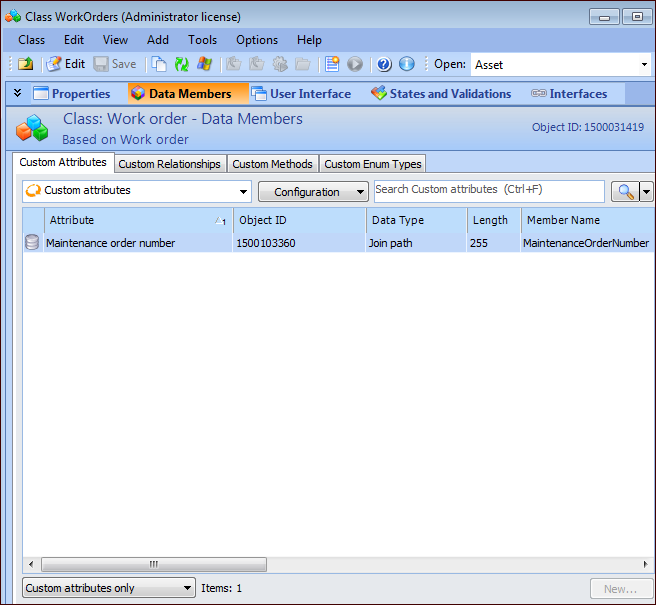
Task: Click the minimize window button
Action: click(x=604, y=17)
